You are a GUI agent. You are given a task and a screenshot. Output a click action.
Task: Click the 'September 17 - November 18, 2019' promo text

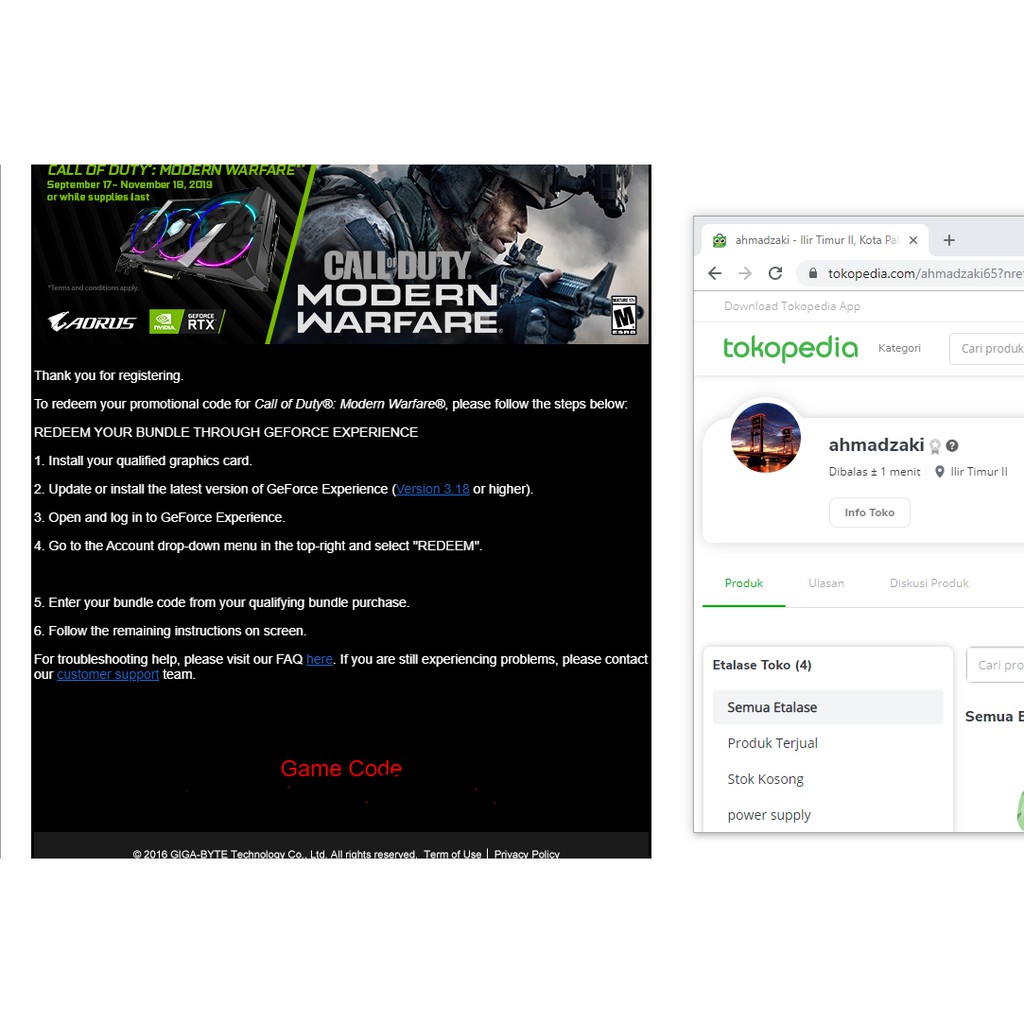coord(129,185)
